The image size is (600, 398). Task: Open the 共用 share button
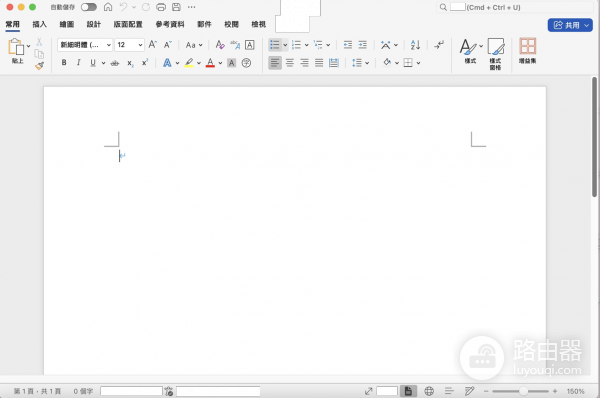click(x=570, y=25)
